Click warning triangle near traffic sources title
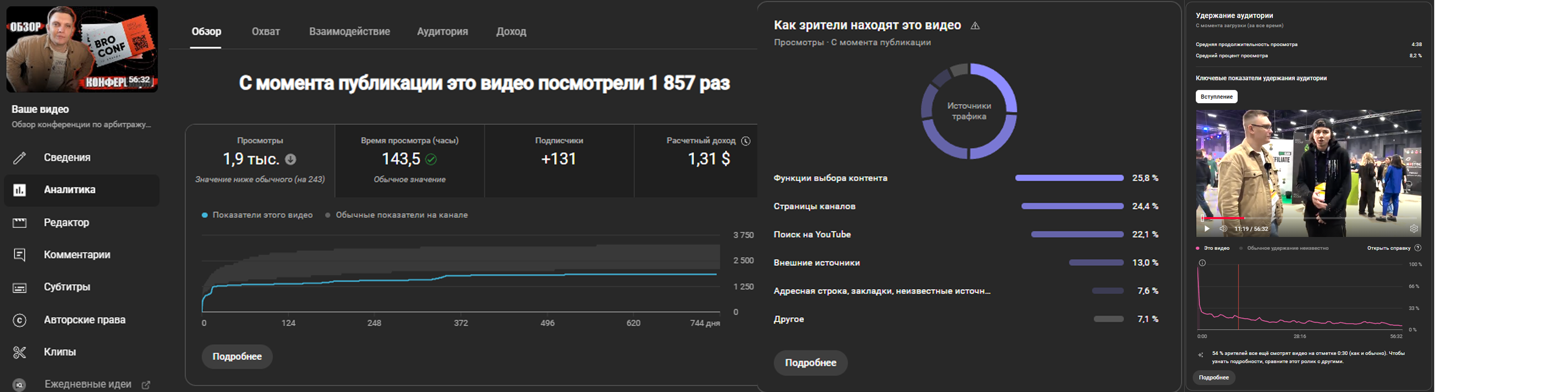 point(975,25)
